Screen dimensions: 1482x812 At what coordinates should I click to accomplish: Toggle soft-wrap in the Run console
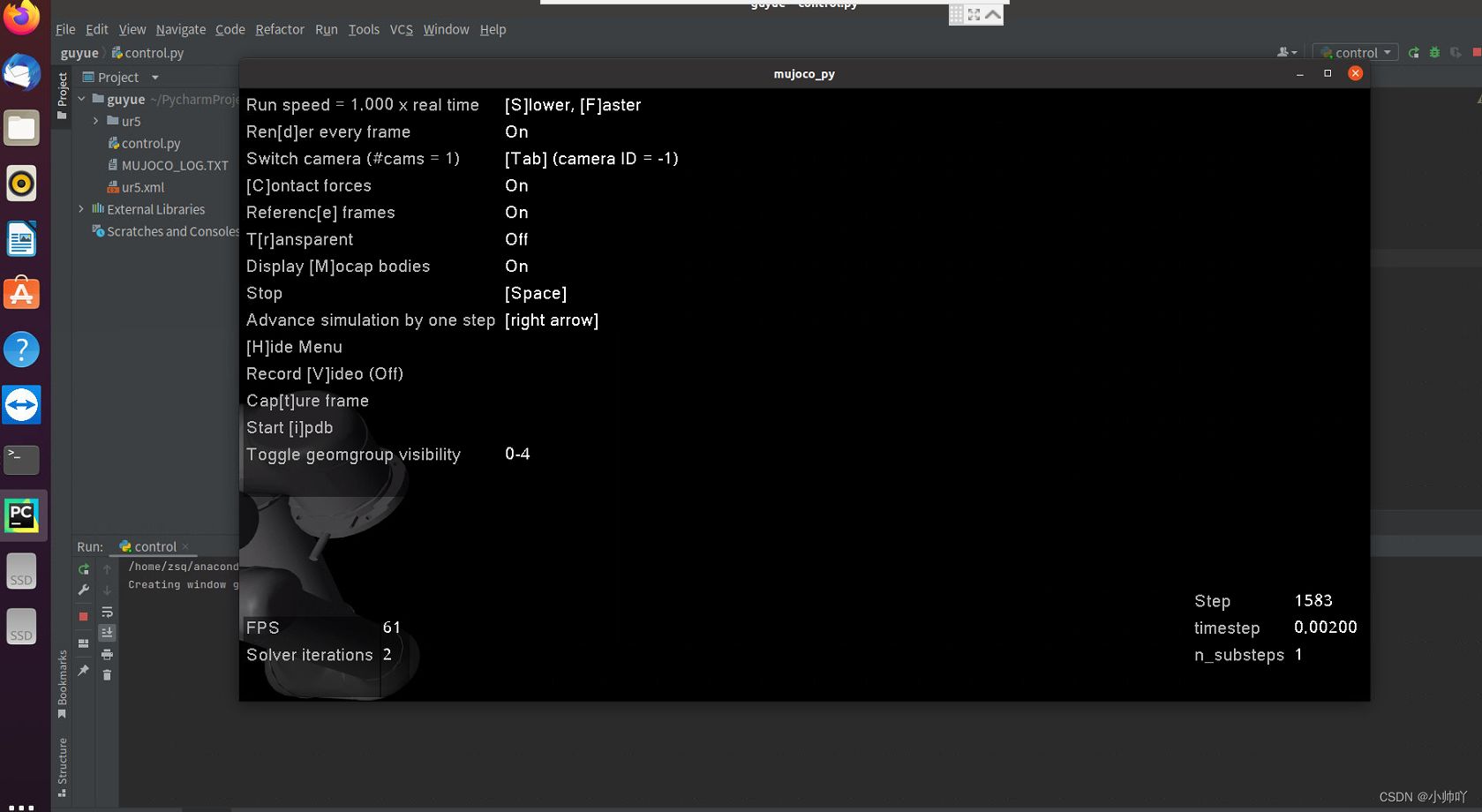click(x=108, y=613)
